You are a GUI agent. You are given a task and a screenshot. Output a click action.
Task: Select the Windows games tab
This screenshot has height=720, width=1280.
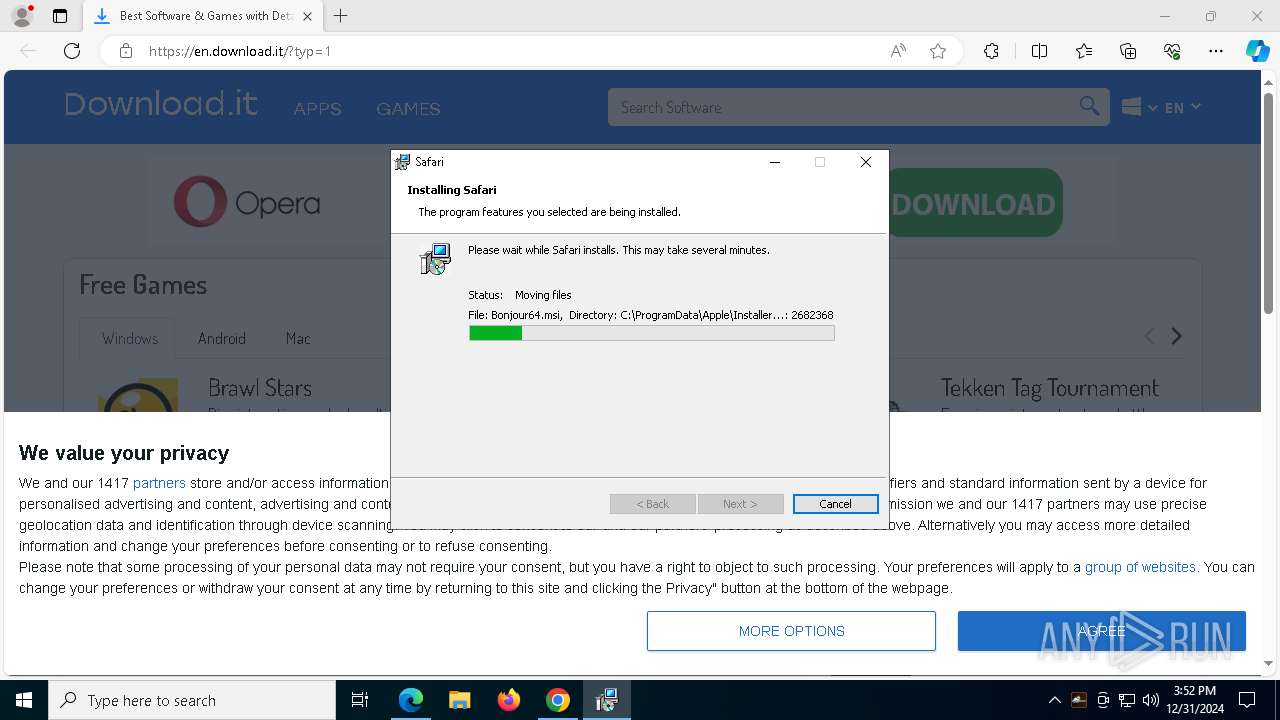coord(130,338)
